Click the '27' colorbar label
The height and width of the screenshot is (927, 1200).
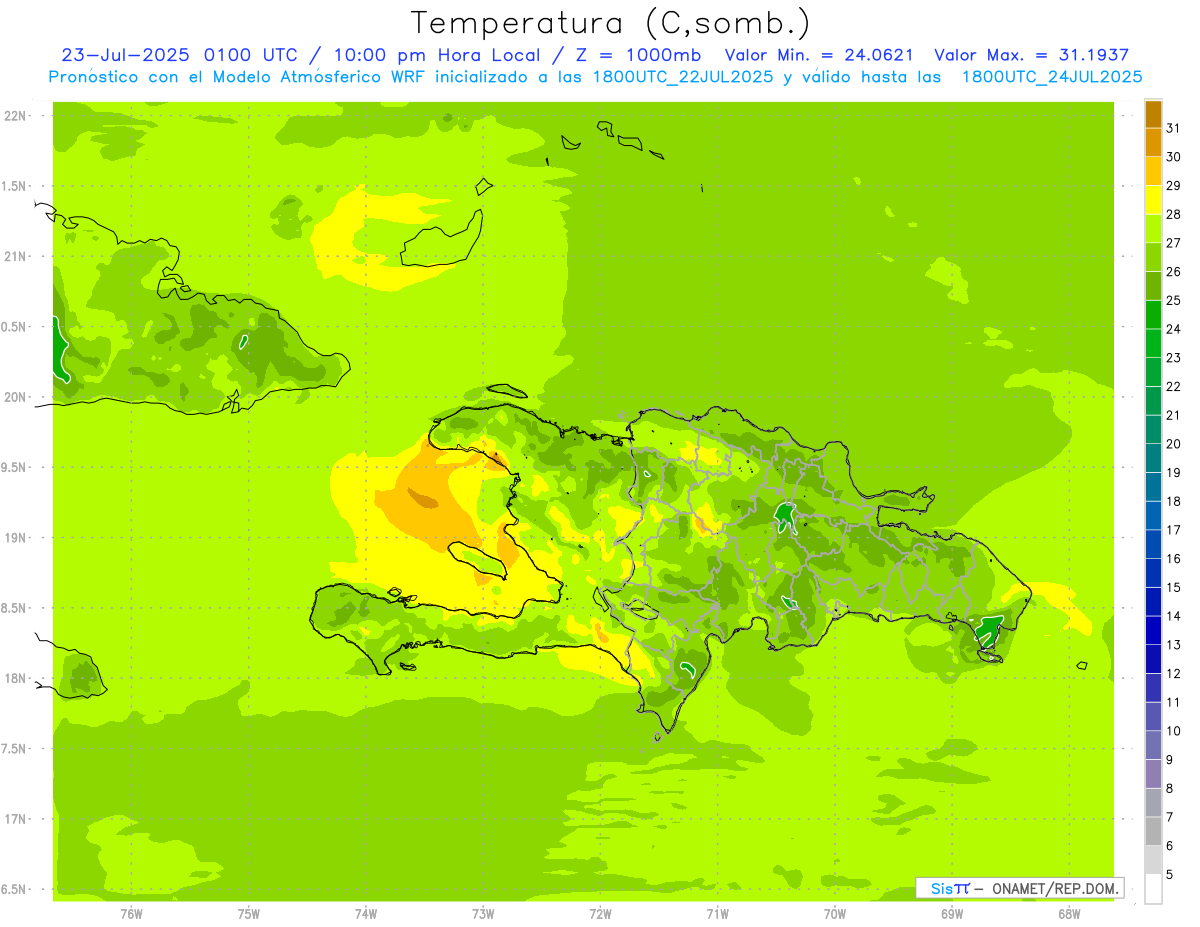pos(1174,243)
